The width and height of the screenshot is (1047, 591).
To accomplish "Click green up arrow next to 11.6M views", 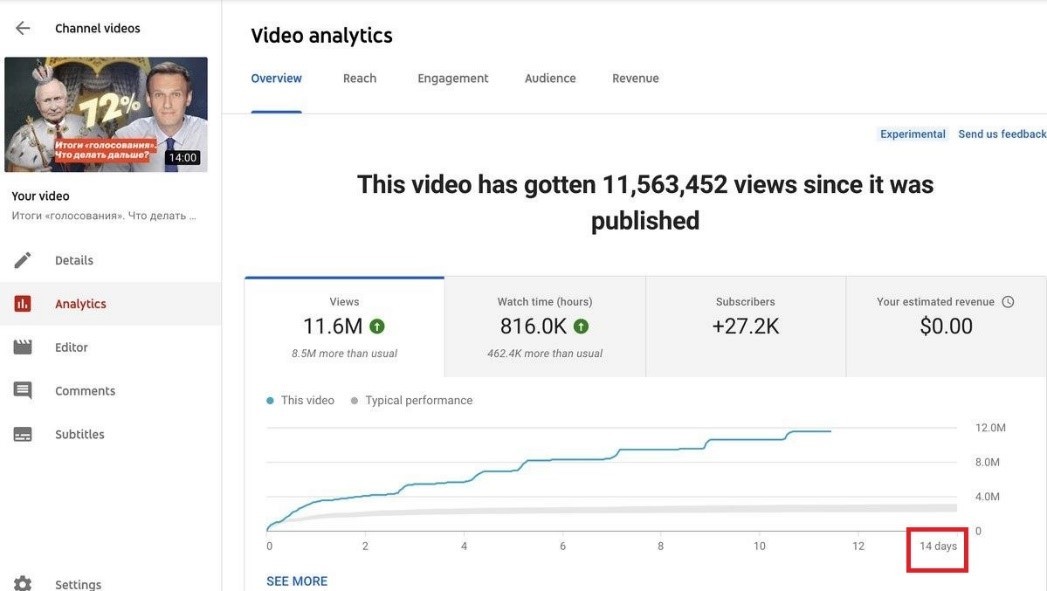I will [x=377, y=326].
